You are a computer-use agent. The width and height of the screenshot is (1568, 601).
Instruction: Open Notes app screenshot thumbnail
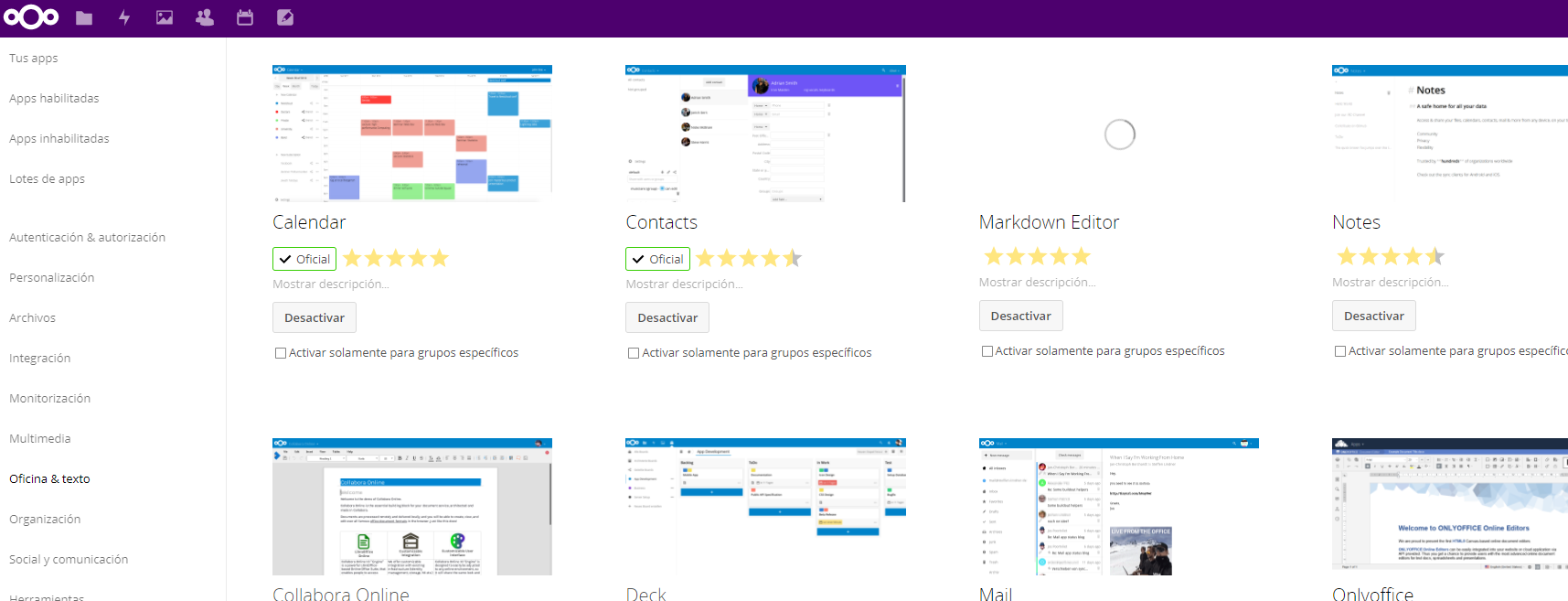click(x=1450, y=134)
